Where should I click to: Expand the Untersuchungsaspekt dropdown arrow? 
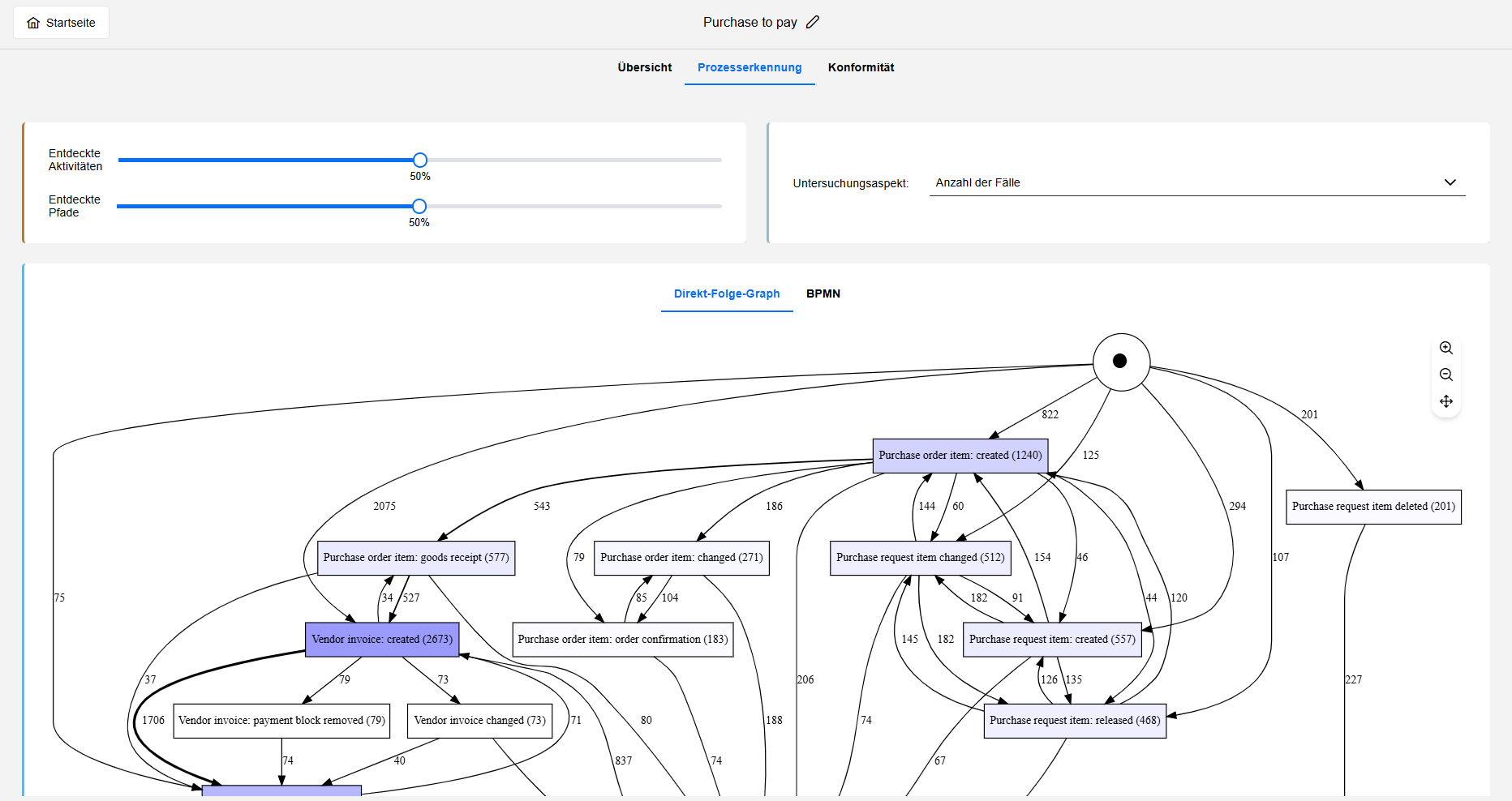tap(1450, 182)
